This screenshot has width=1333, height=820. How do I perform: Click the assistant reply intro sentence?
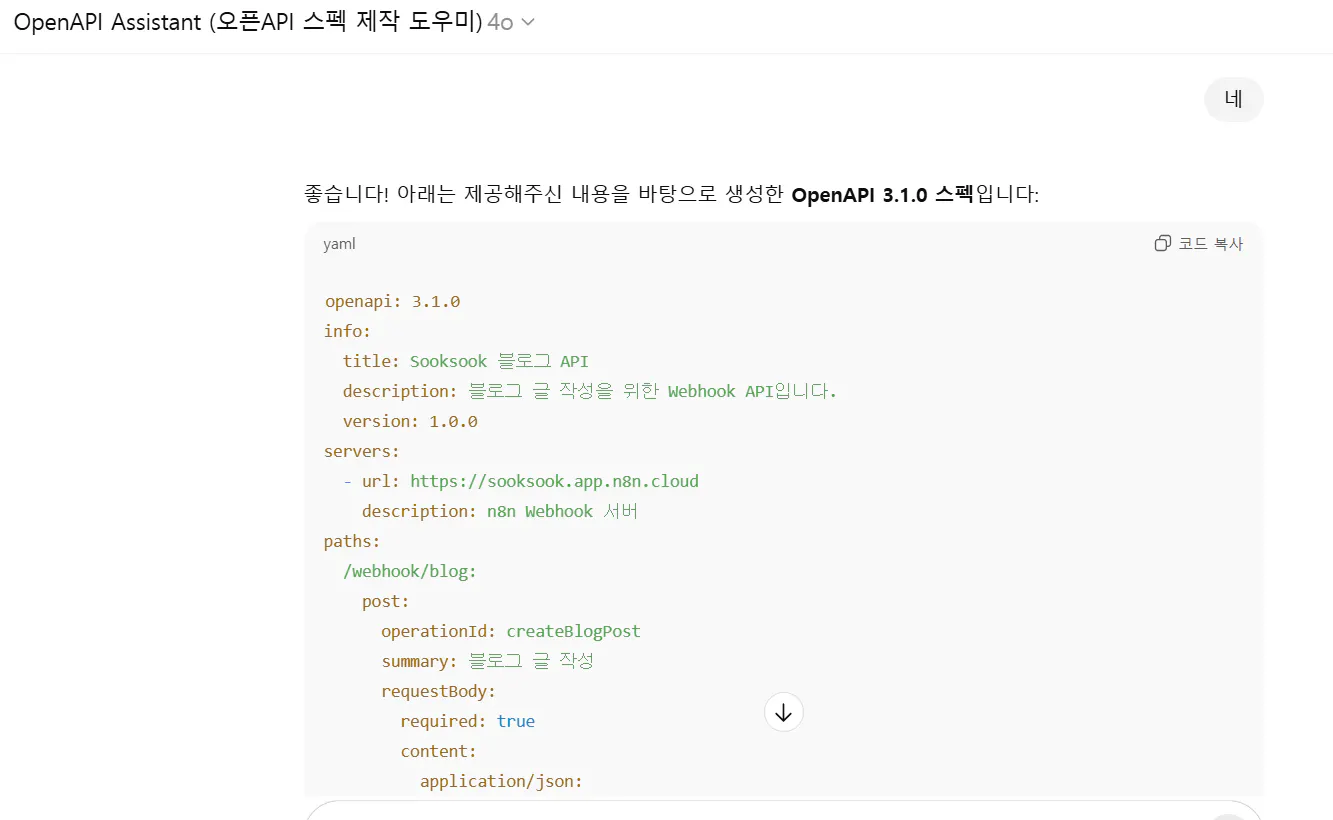click(x=671, y=195)
